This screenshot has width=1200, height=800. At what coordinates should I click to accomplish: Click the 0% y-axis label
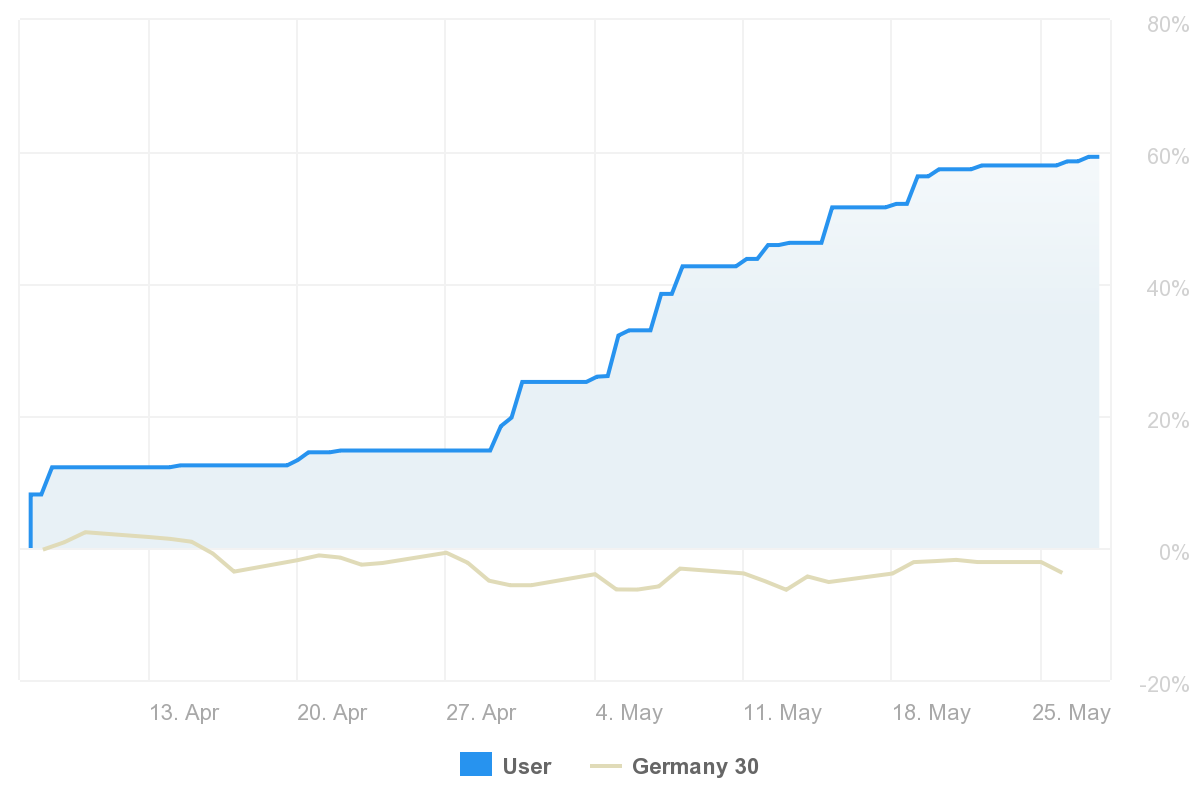pyautogui.click(x=1172, y=552)
